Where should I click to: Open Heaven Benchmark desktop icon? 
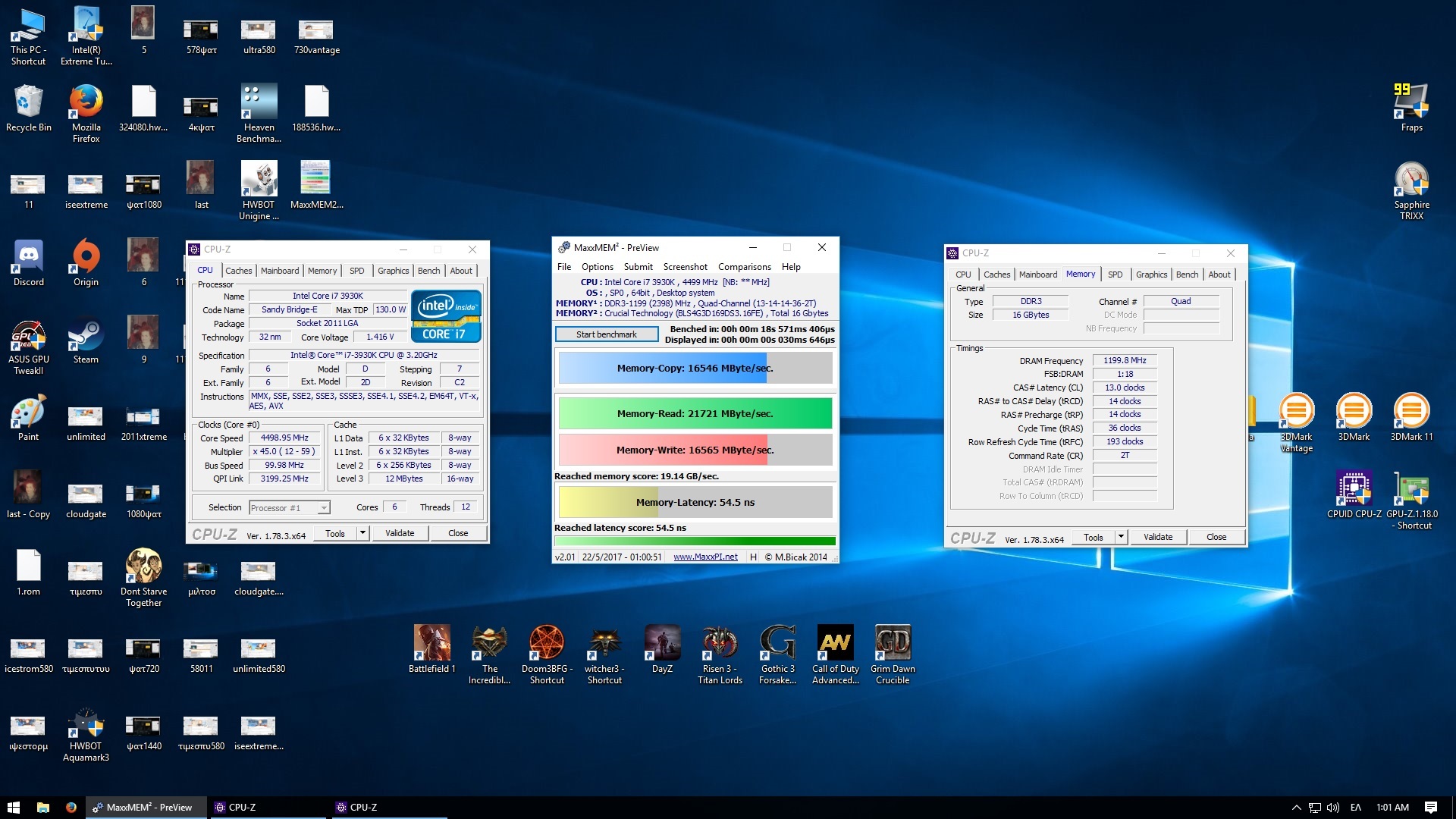(x=259, y=113)
